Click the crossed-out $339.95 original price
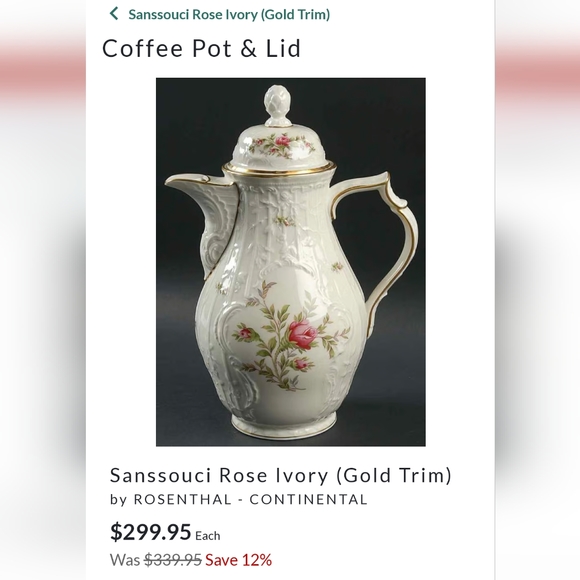The width and height of the screenshot is (580, 580). pyautogui.click(x=173, y=560)
